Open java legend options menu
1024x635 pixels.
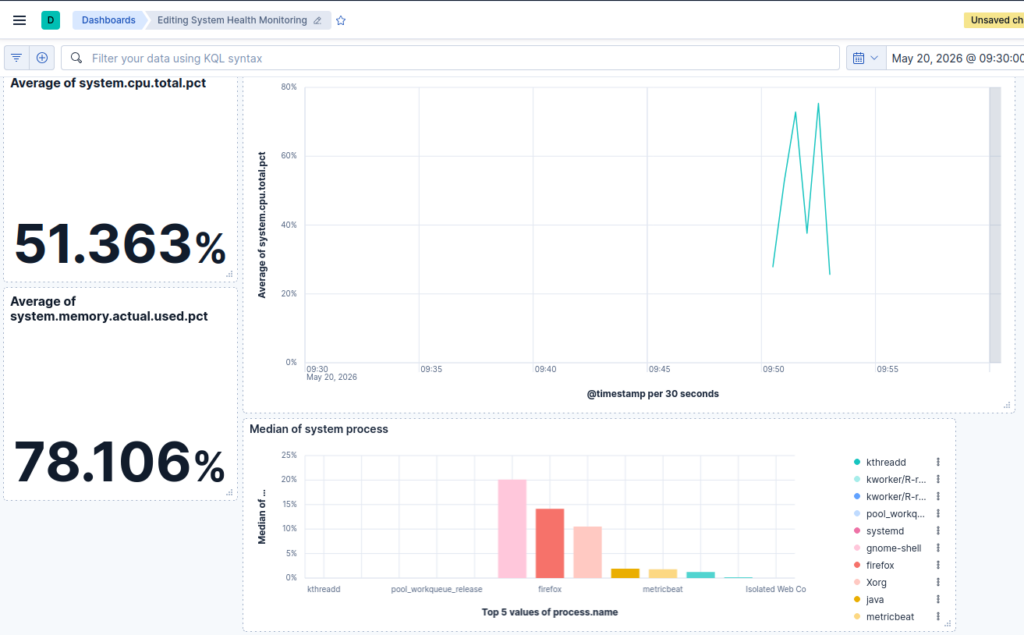938,599
